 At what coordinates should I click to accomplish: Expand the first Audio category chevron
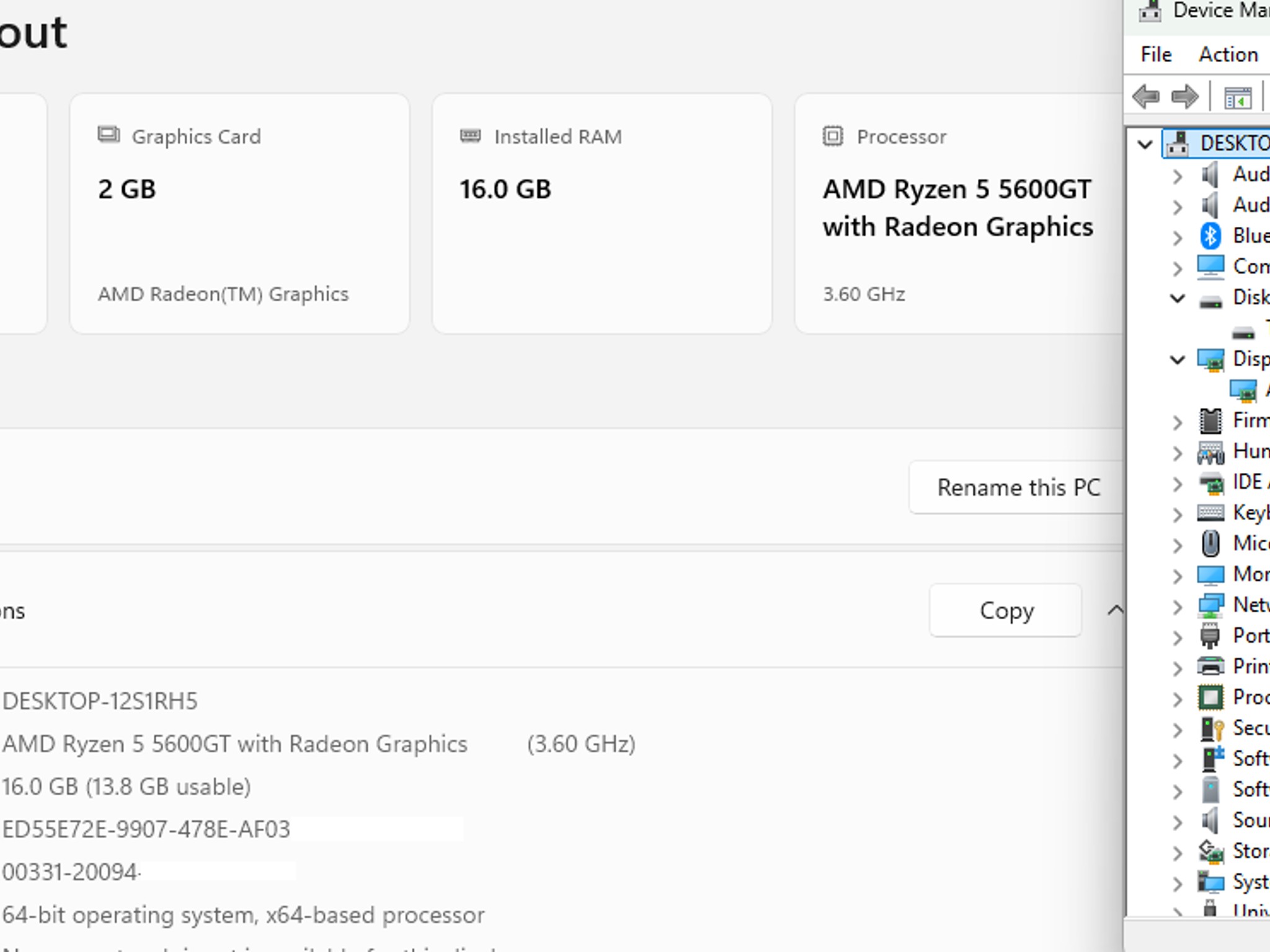pyautogui.click(x=1178, y=176)
